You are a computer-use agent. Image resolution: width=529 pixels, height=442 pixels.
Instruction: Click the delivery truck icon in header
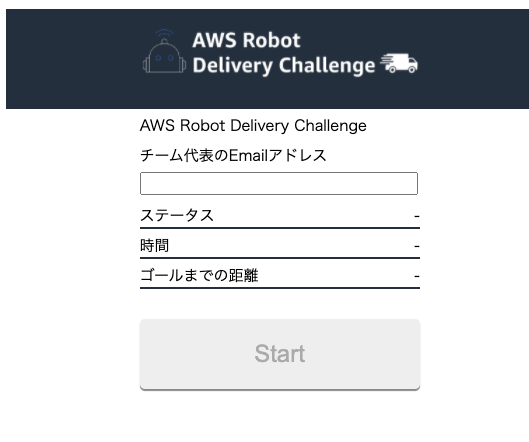click(399, 63)
